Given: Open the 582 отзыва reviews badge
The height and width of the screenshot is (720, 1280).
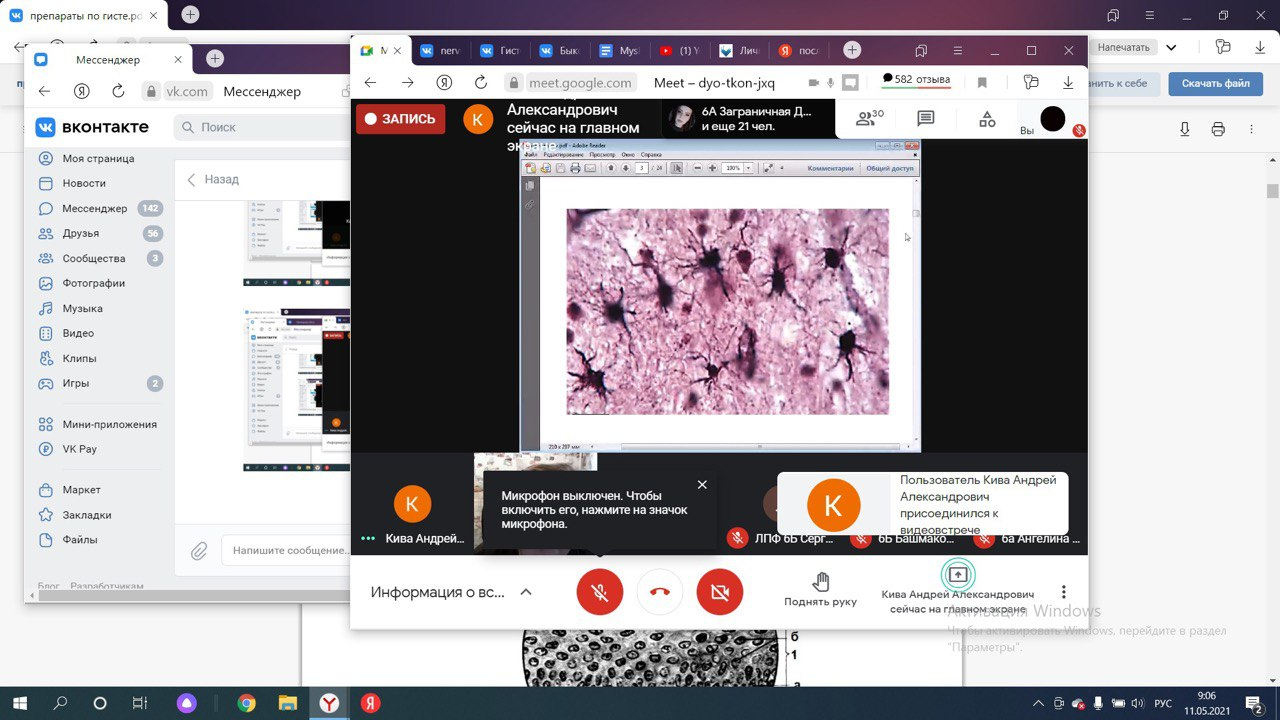Looking at the screenshot, I should tap(915, 80).
